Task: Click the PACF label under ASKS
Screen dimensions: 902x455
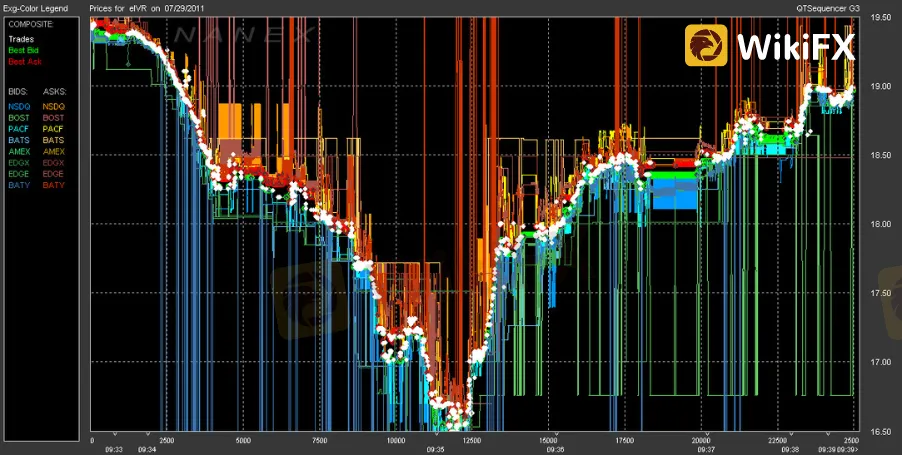Action: [x=54, y=129]
